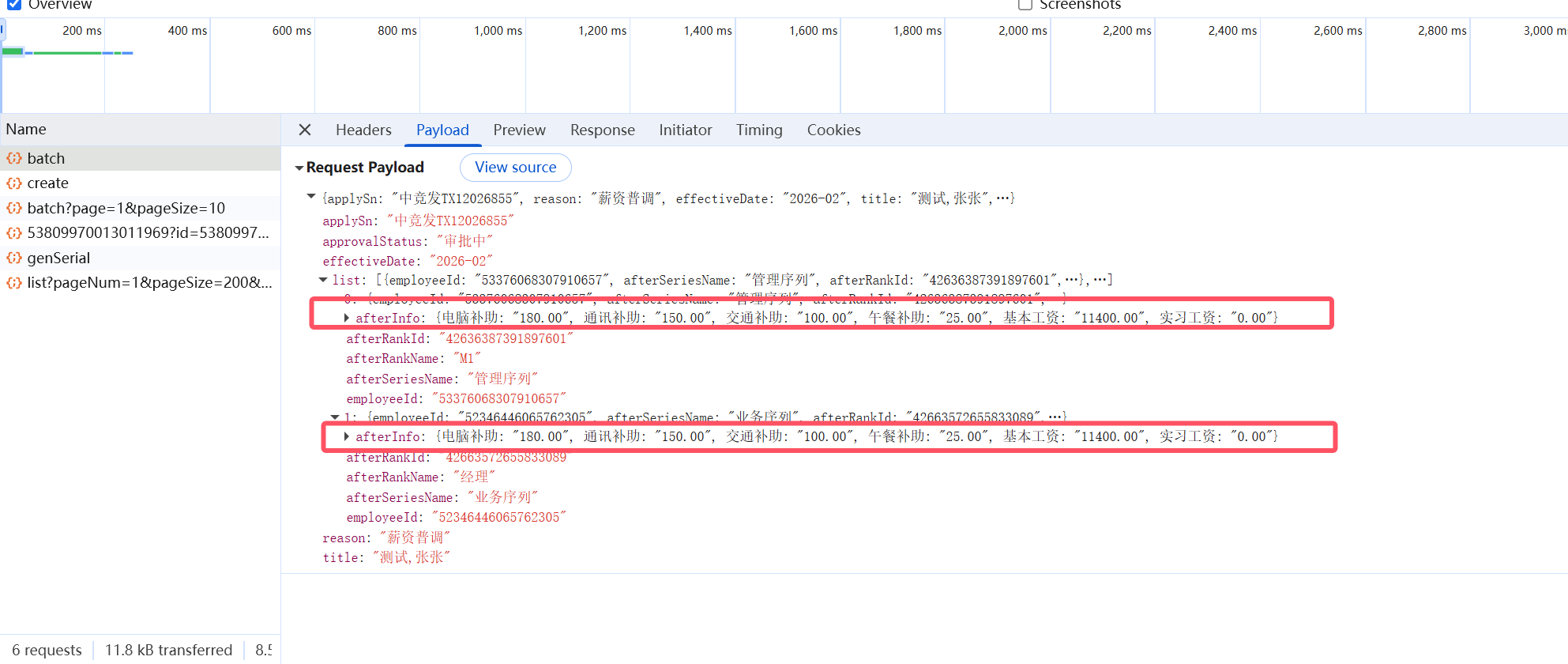Collapse the Request Payload section

point(299,168)
